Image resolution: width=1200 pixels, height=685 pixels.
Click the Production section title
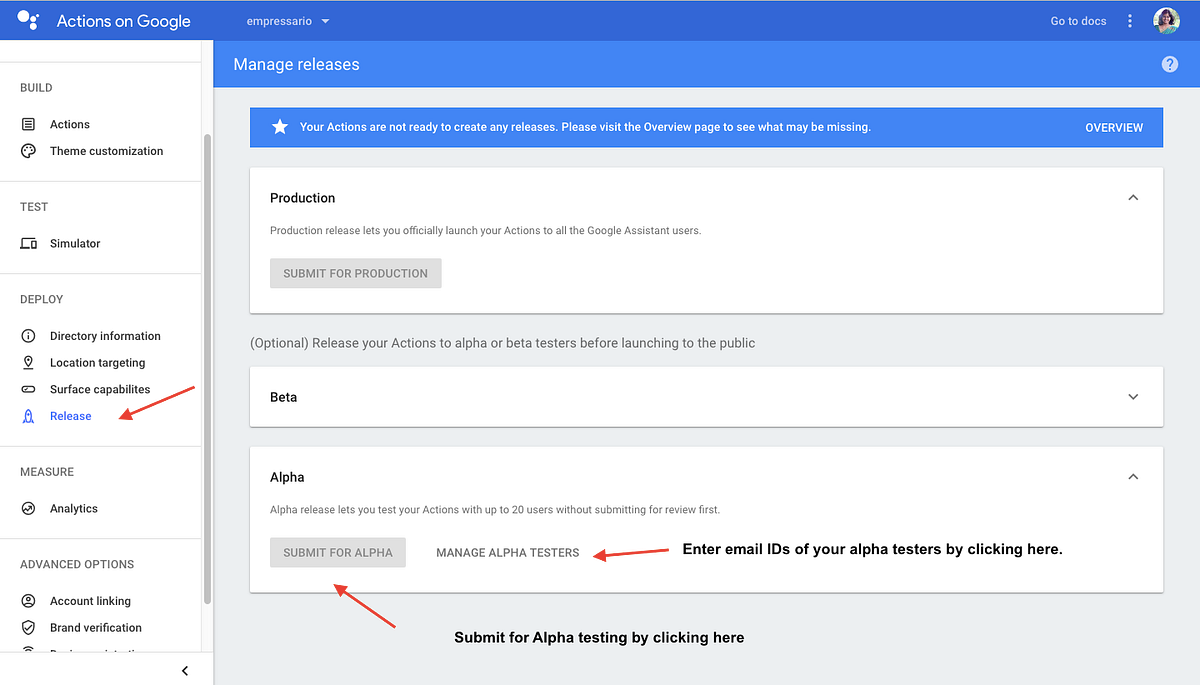pos(303,198)
